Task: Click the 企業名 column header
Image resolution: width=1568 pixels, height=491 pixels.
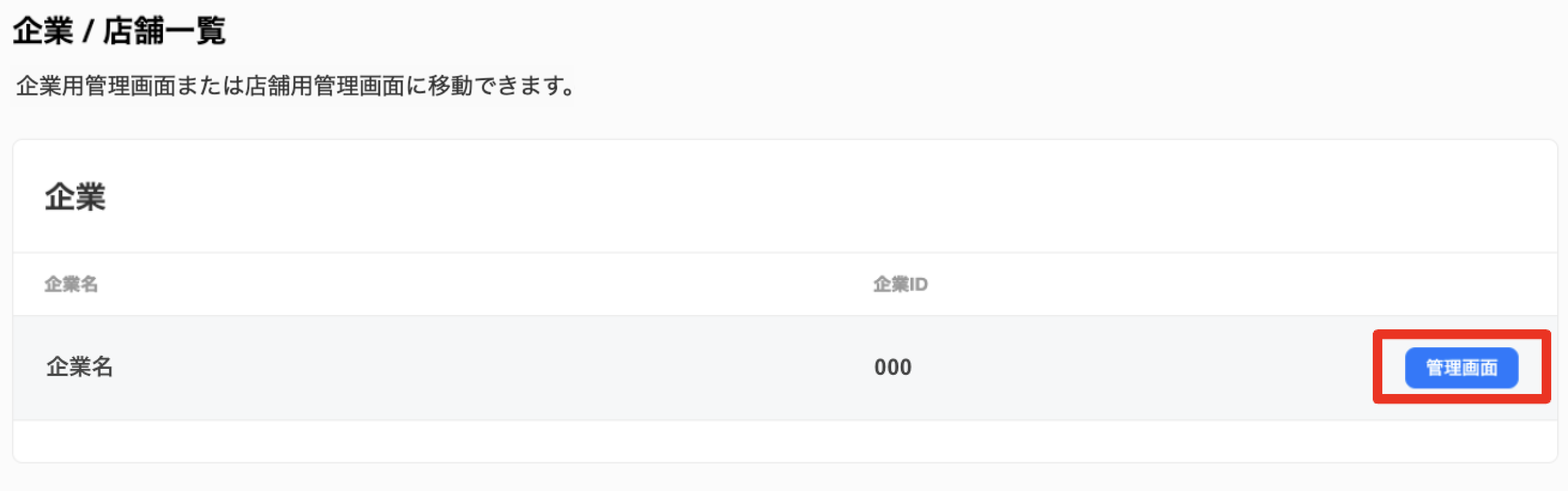Action: (x=71, y=284)
